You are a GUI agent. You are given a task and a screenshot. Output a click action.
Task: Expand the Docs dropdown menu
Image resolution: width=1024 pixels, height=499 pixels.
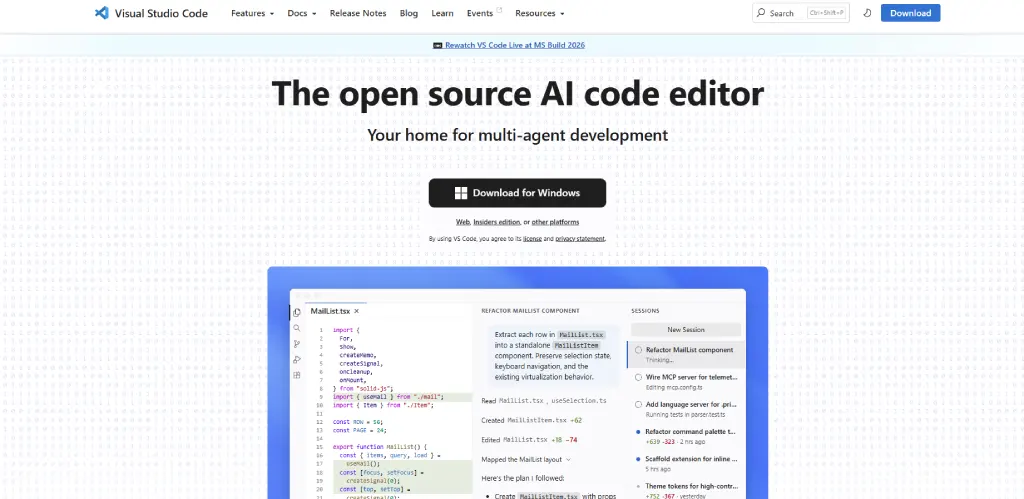coord(302,13)
